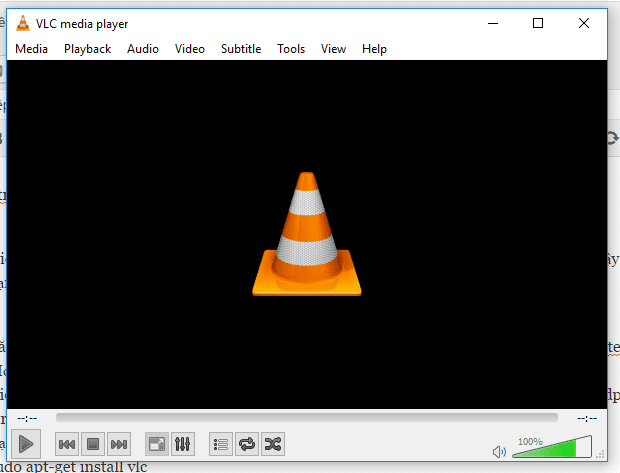The image size is (620, 473).
Task: Click the VLC cone title bar icon
Action: coord(23,23)
